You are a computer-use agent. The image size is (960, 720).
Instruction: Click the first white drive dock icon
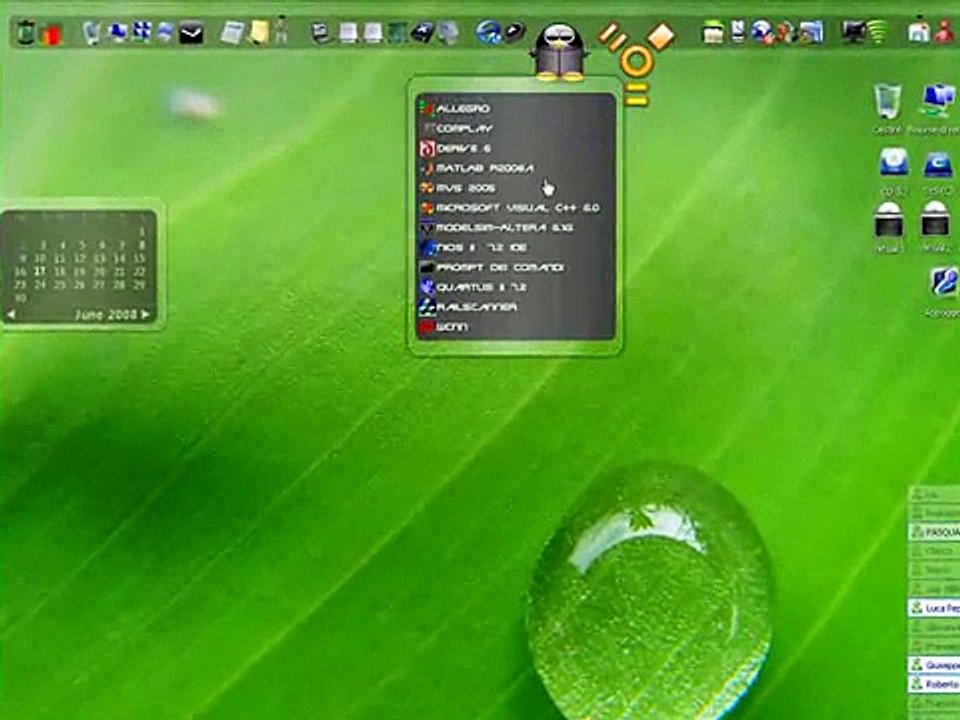click(348, 32)
